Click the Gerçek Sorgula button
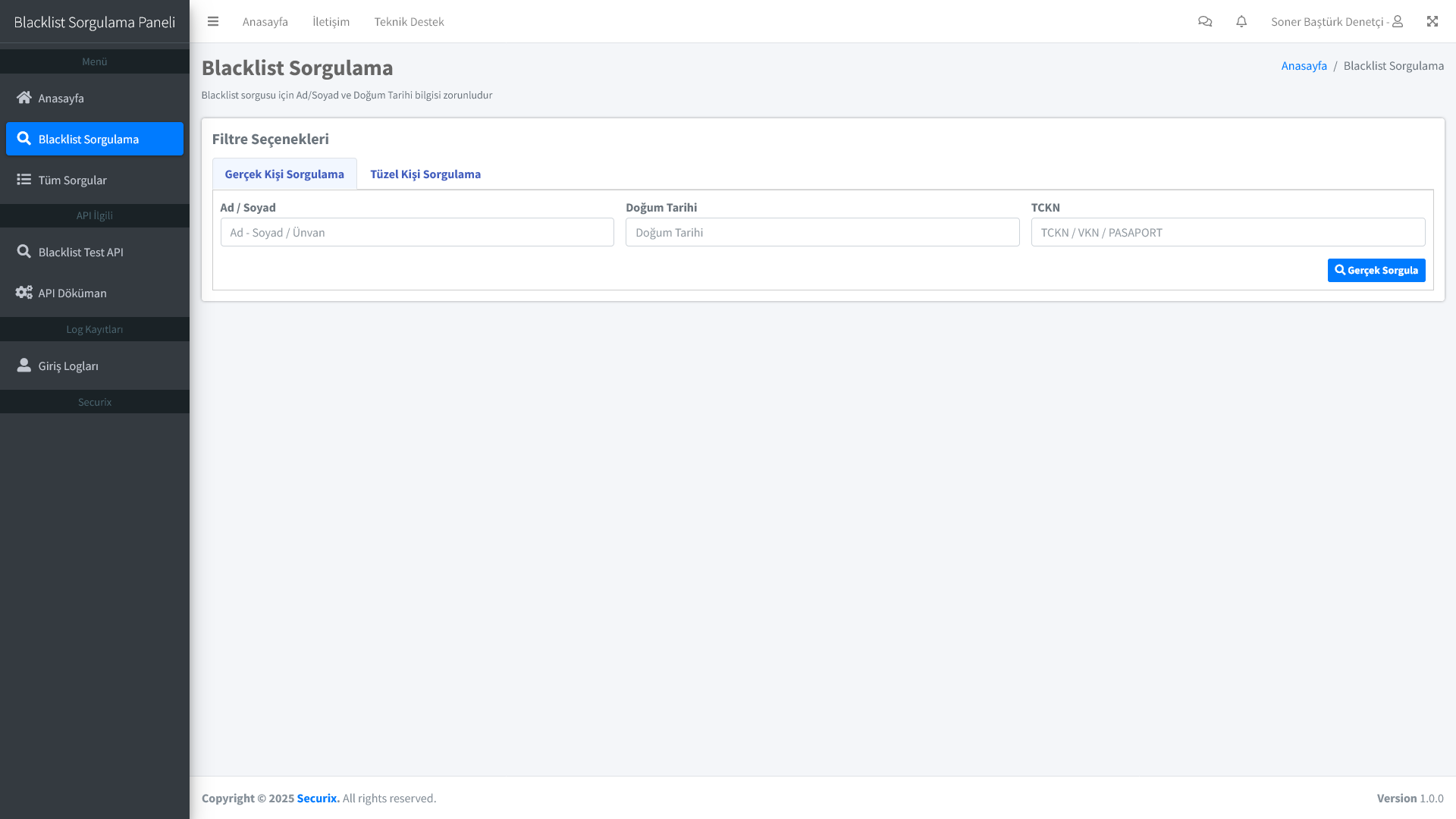The image size is (1456, 819). pyautogui.click(x=1376, y=270)
